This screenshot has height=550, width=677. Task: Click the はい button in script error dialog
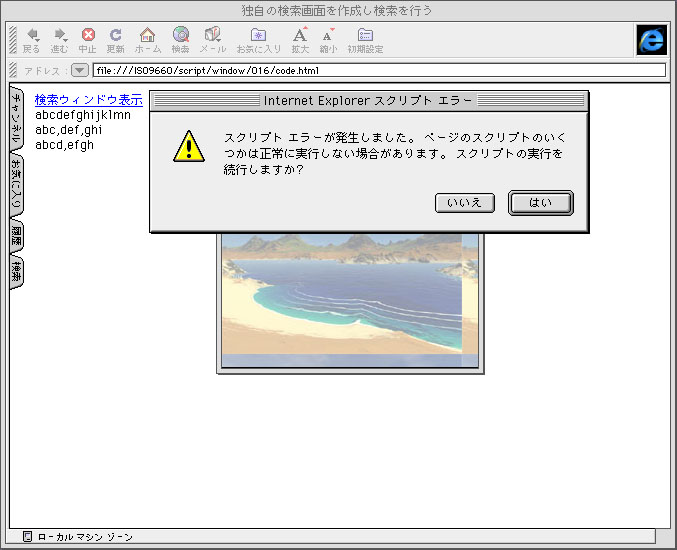pyautogui.click(x=541, y=202)
